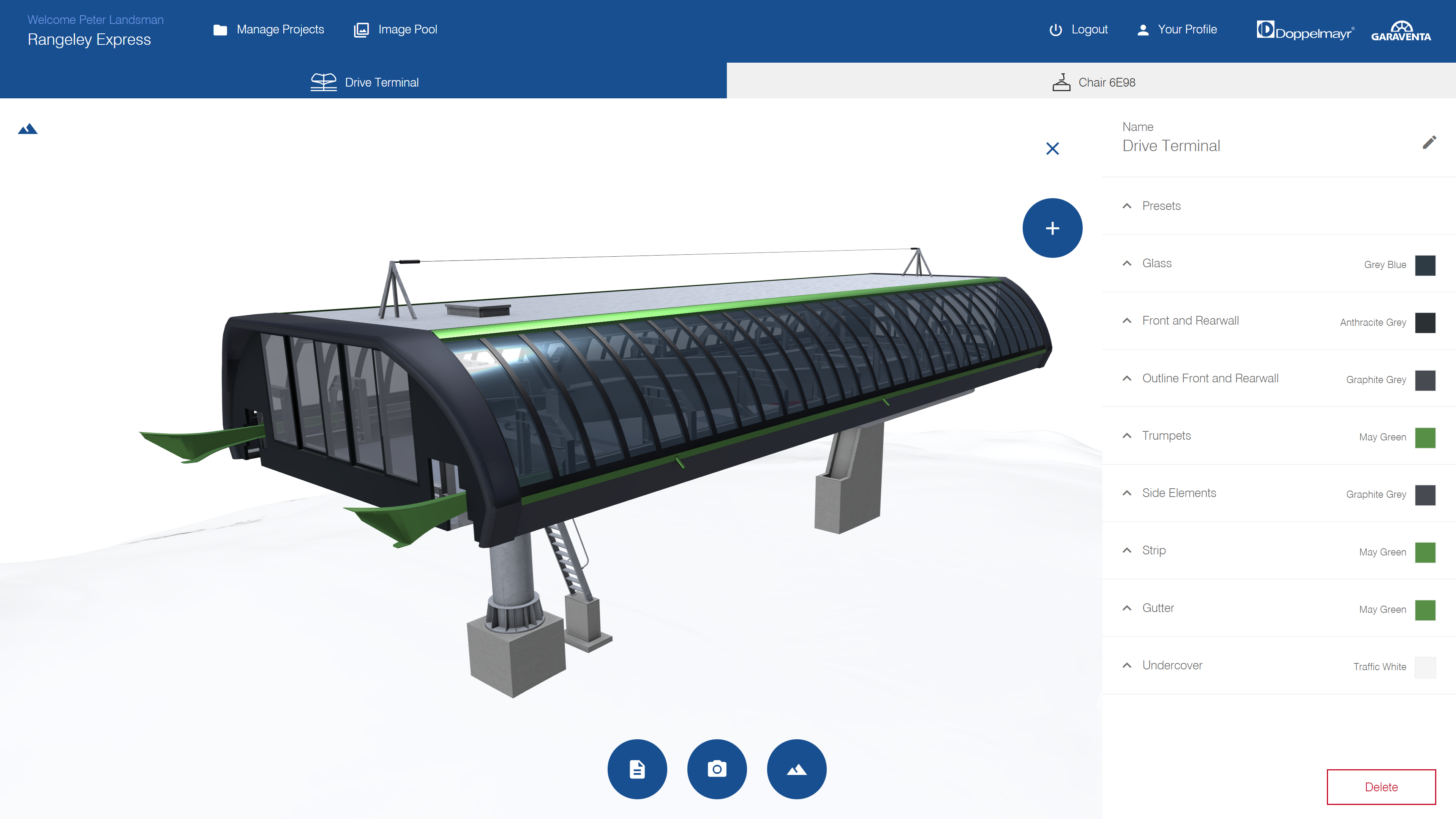Viewport: 1456px width, 819px height.
Task: Click the pencil icon to edit name
Action: click(x=1429, y=142)
